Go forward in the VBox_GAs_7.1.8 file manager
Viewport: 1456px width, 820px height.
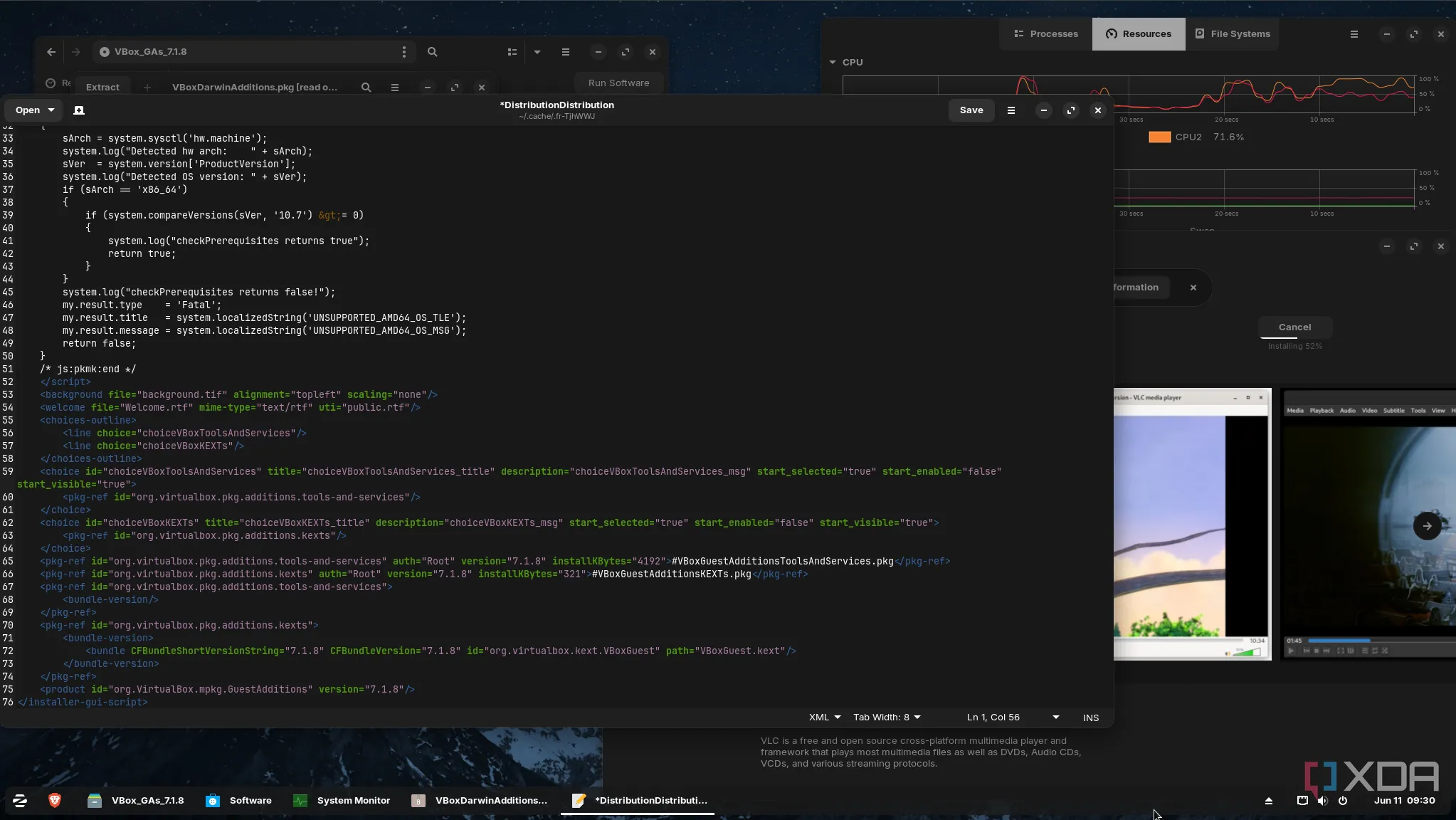(x=75, y=52)
